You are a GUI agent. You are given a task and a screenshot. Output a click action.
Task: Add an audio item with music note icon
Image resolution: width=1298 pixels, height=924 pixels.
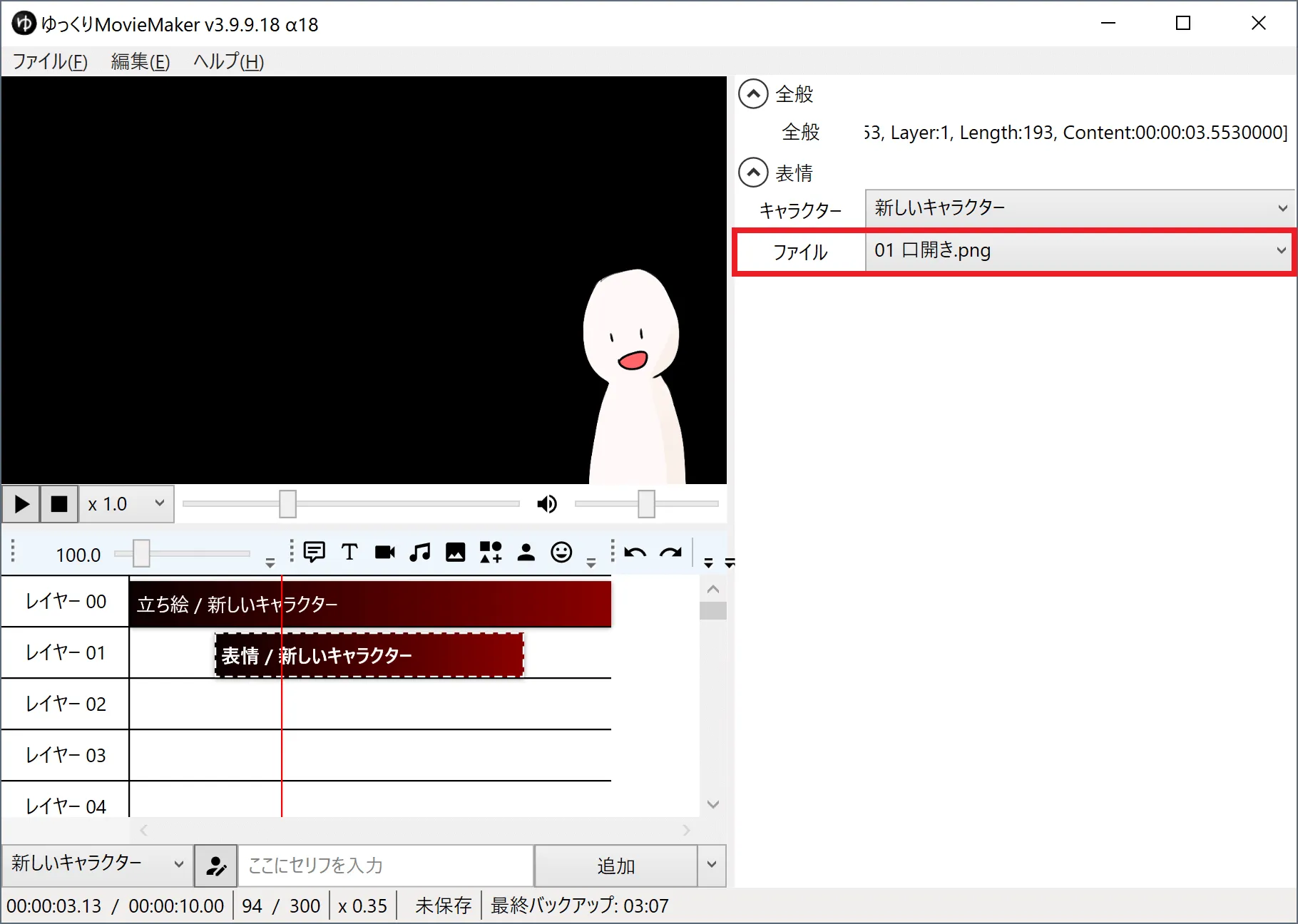pos(420,552)
